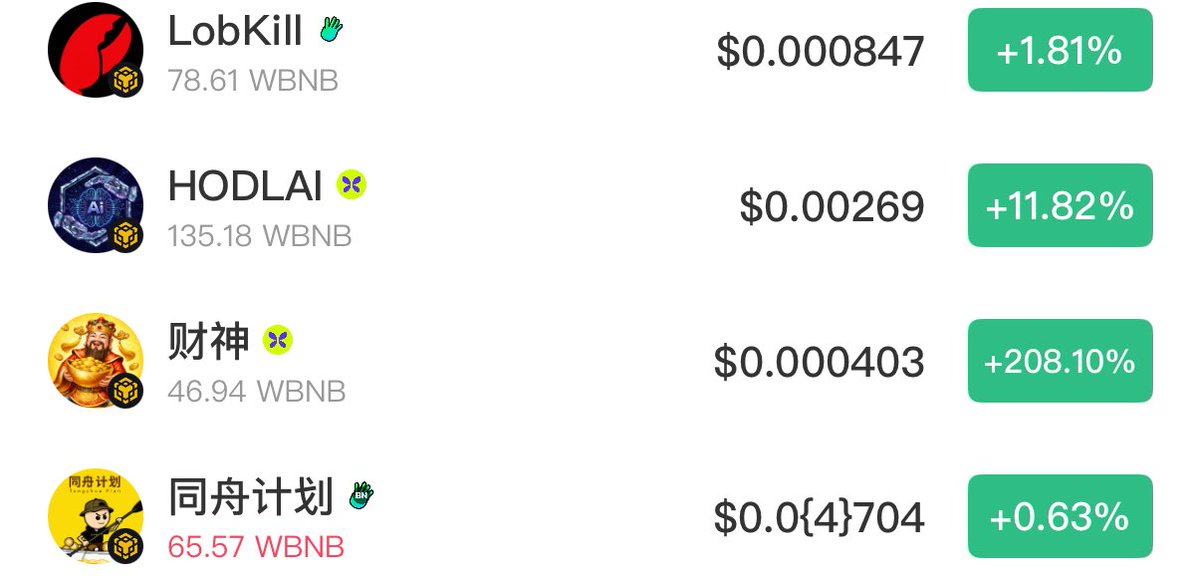Click the $0.00269 price of HODLAI
The width and height of the screenshot is (1200, 585).
pos(832,206)
